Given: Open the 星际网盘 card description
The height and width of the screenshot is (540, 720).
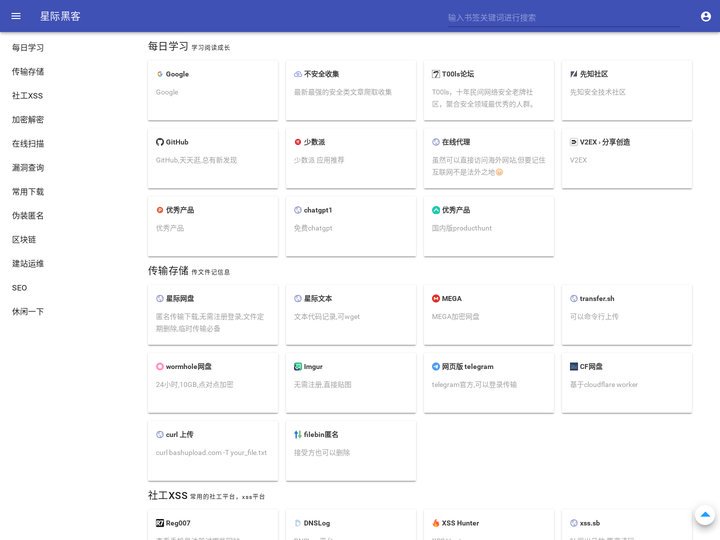Looking at the screenshot, I should click(210, 322).
